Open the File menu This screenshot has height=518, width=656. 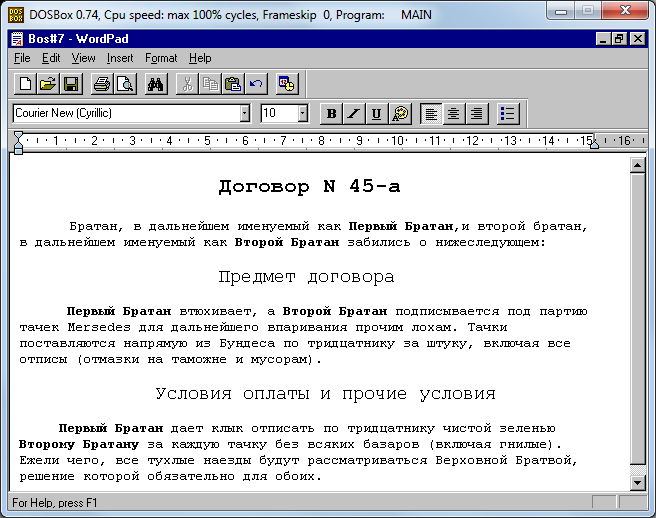(22, 58)
